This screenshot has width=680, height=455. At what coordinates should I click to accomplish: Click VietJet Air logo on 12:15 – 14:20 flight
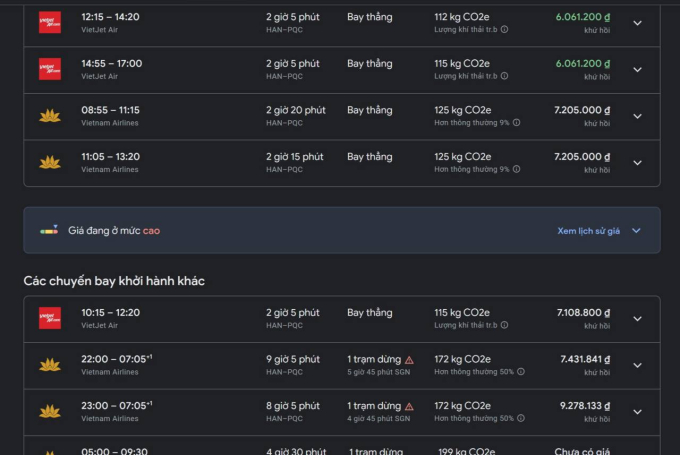click(49, 22)
